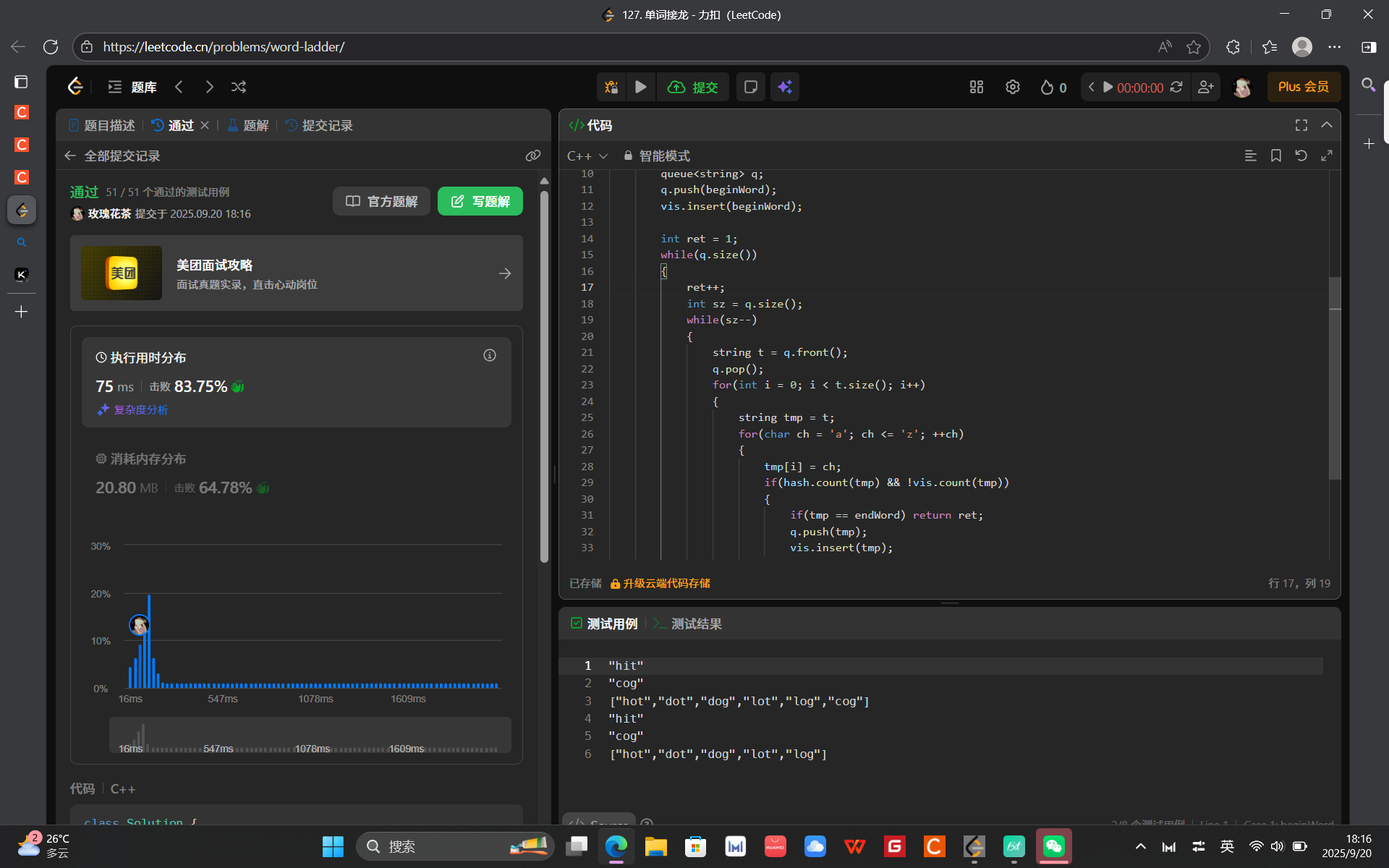Image resolution: width=1389 pixels, height=868 pixels.
Task: Click the address bar URL
Action: [x=224, y=47]
